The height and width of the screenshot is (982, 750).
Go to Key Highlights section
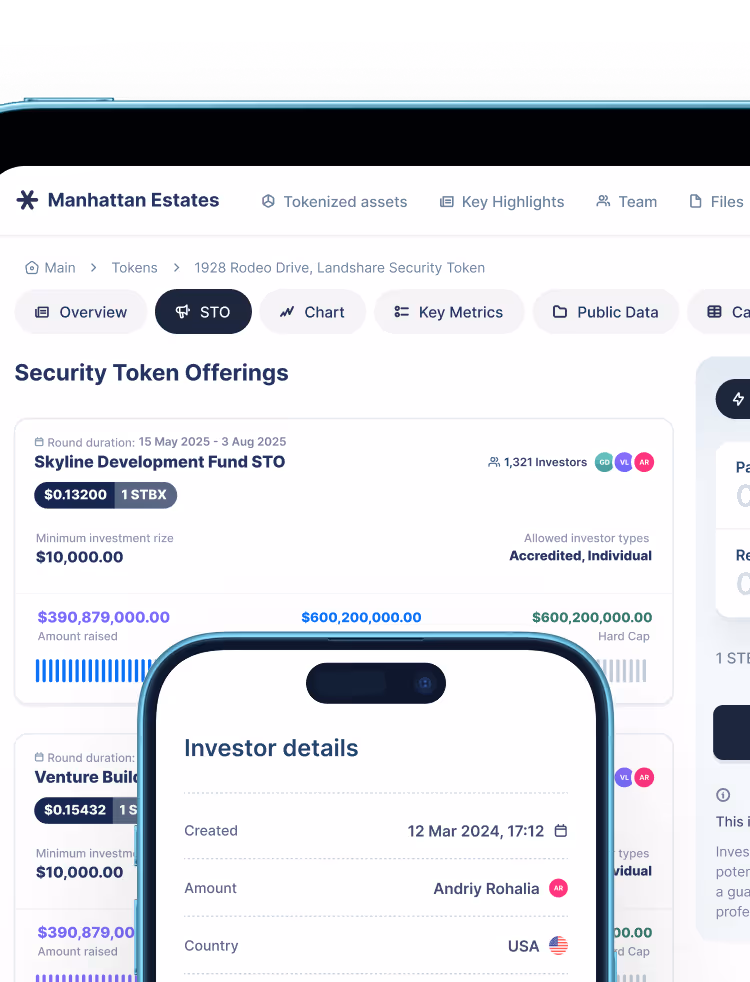point(502,202)
